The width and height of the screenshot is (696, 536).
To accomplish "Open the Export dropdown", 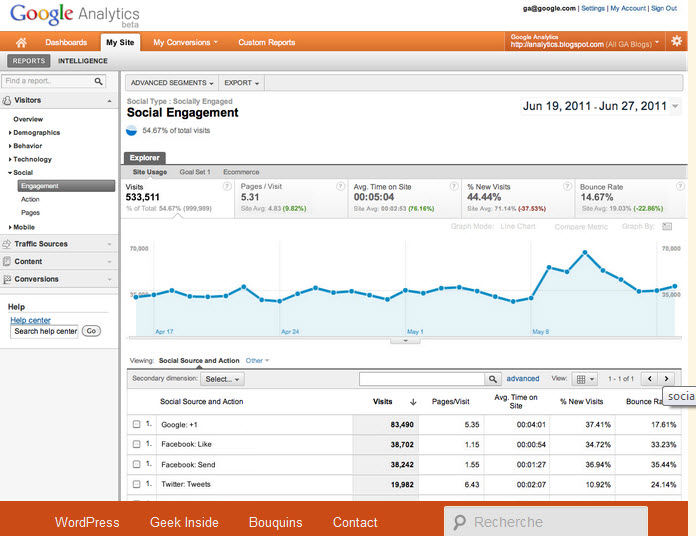I will click(241, 83).
